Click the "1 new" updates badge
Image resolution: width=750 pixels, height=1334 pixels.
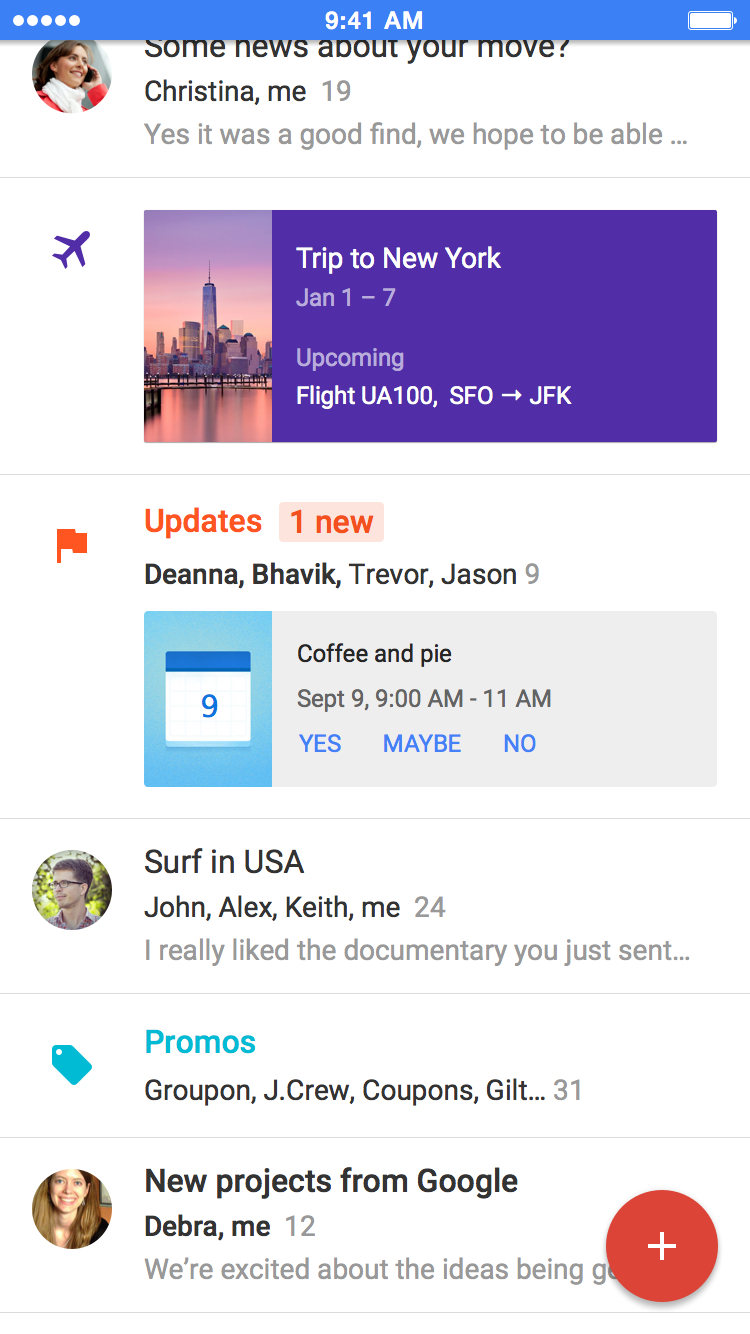point(331,522)
